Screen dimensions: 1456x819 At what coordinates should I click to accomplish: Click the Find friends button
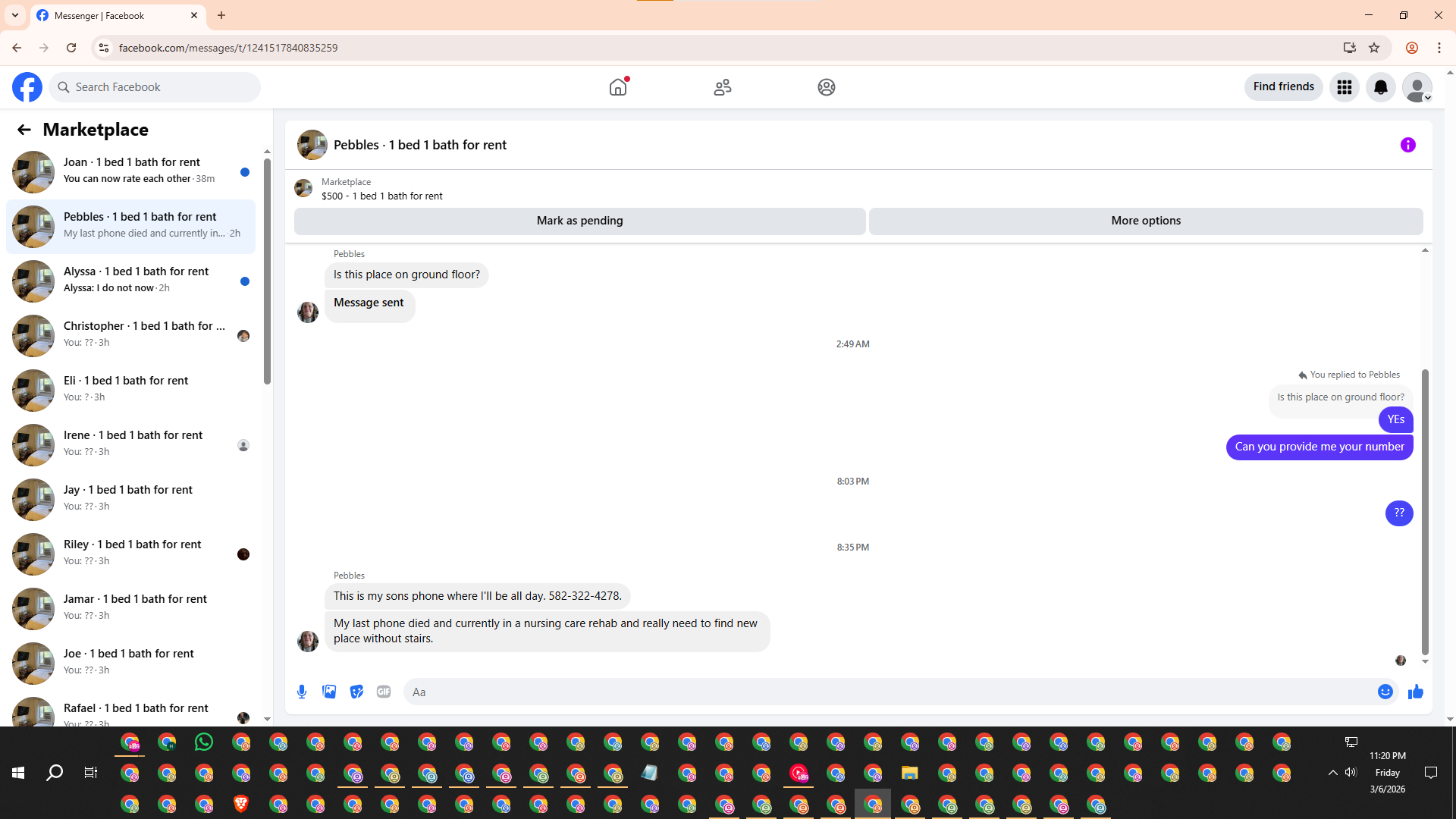click(1283, 86)
